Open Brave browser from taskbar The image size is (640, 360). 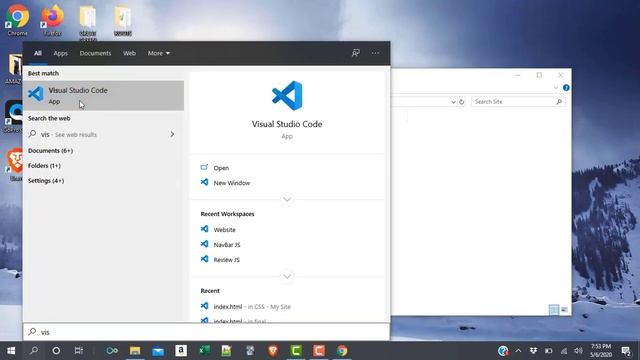tap(273, 351)
